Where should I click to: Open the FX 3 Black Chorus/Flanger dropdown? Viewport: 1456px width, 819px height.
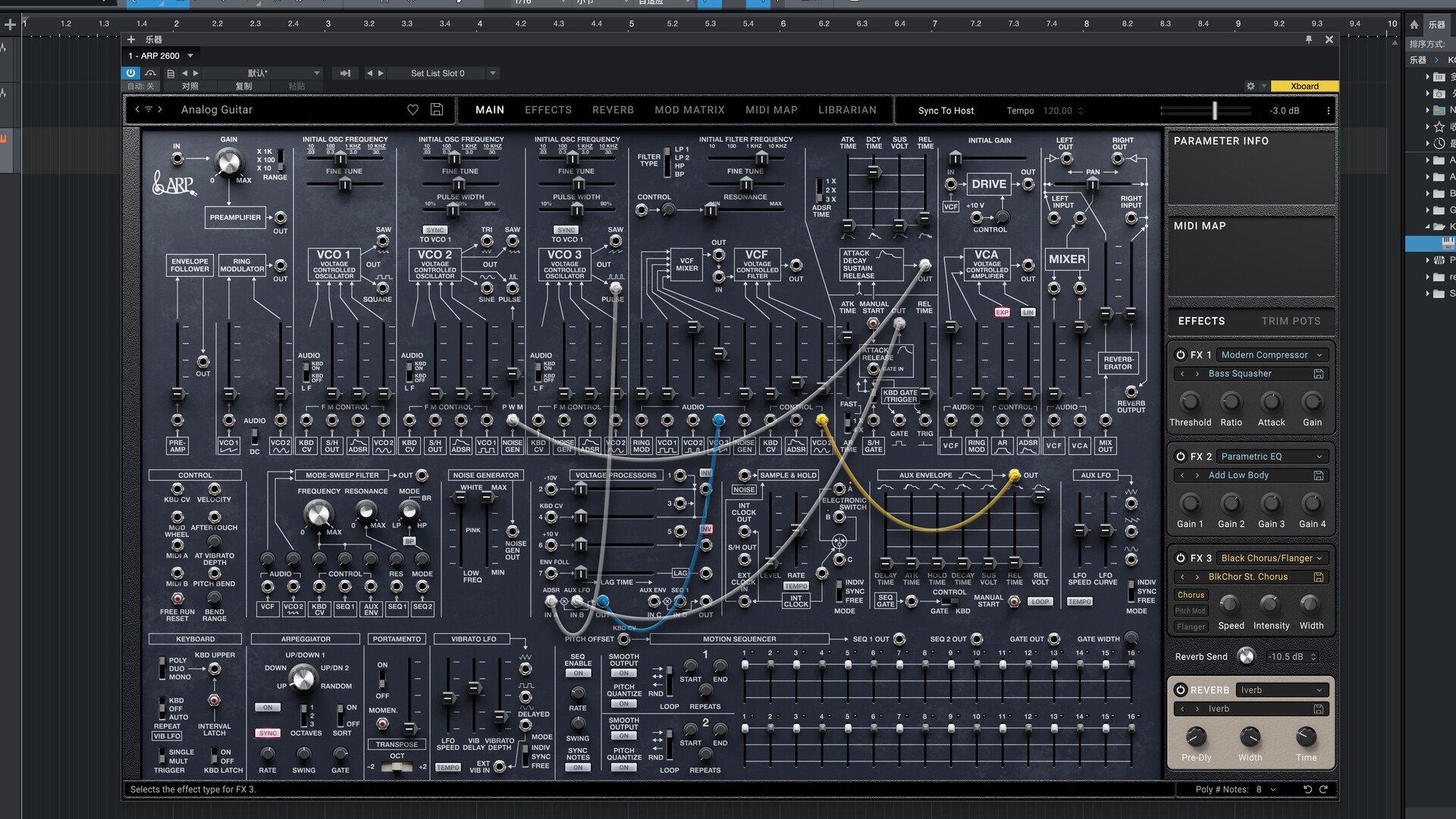(1272, 558)
